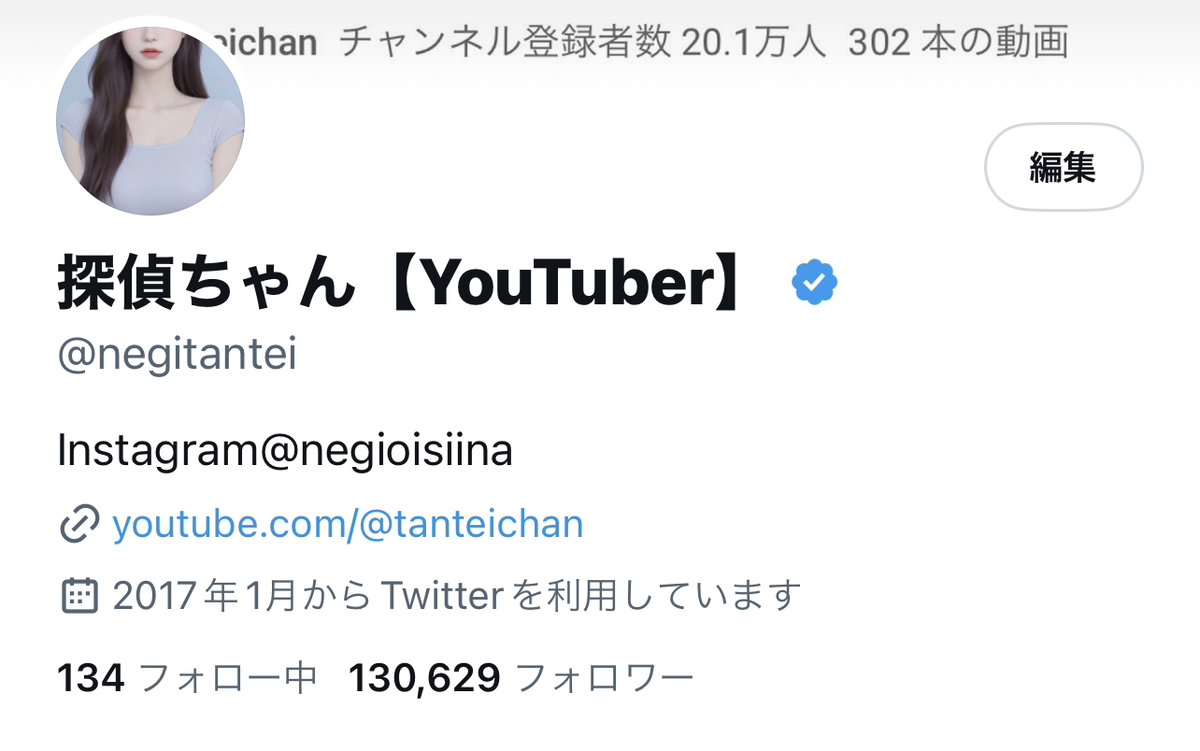Click 302 本の動画 in the banner
Viewport: 1200px width, 751px height.
[x=959, y=42]
